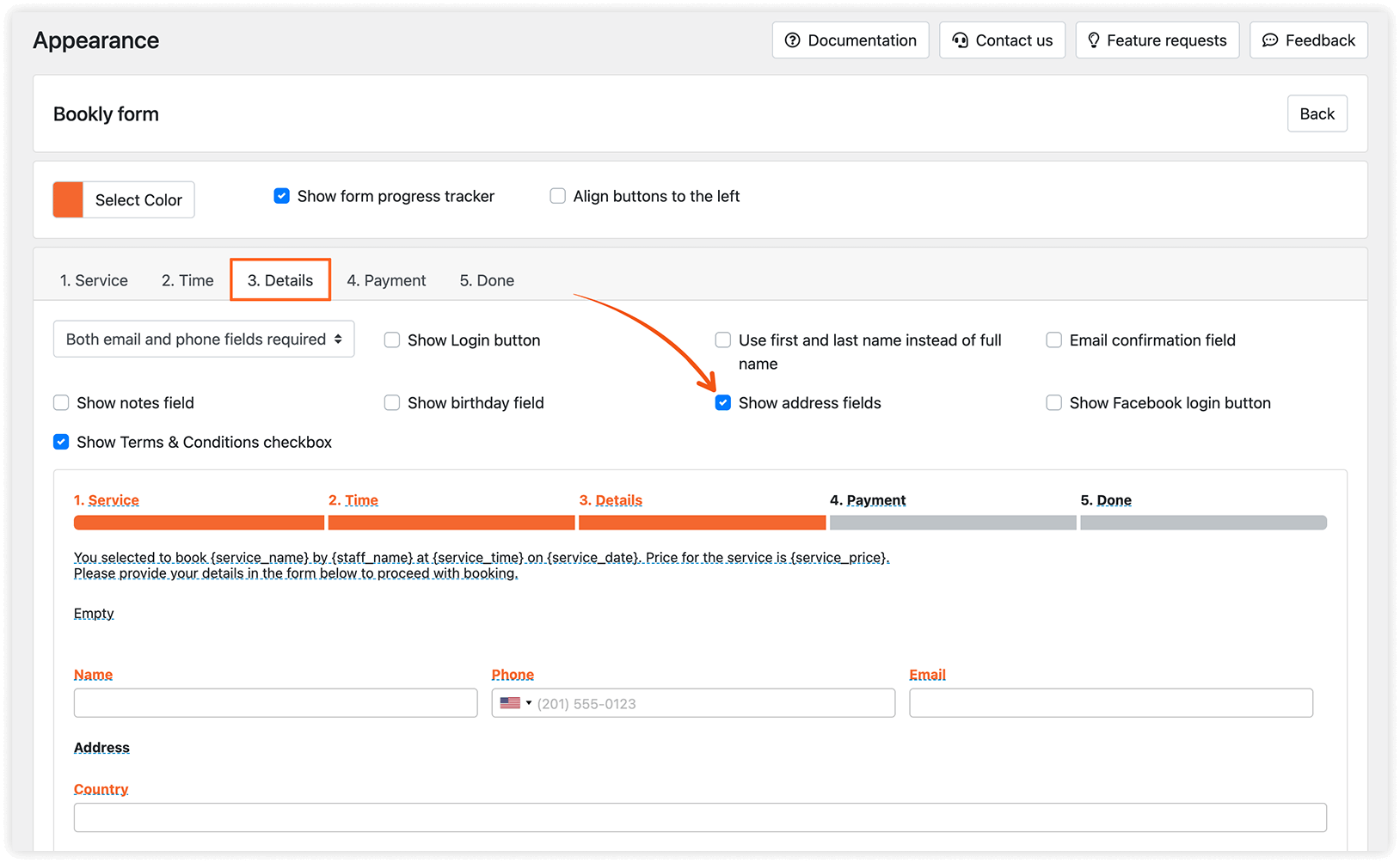Click the Phone field label
The width and height of the screenshot is (1400, 863).
(513, 675)
